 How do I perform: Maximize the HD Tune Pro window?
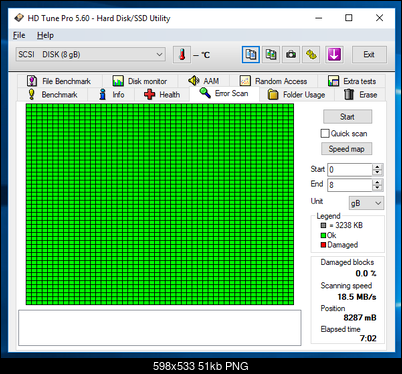coord(349,18)
